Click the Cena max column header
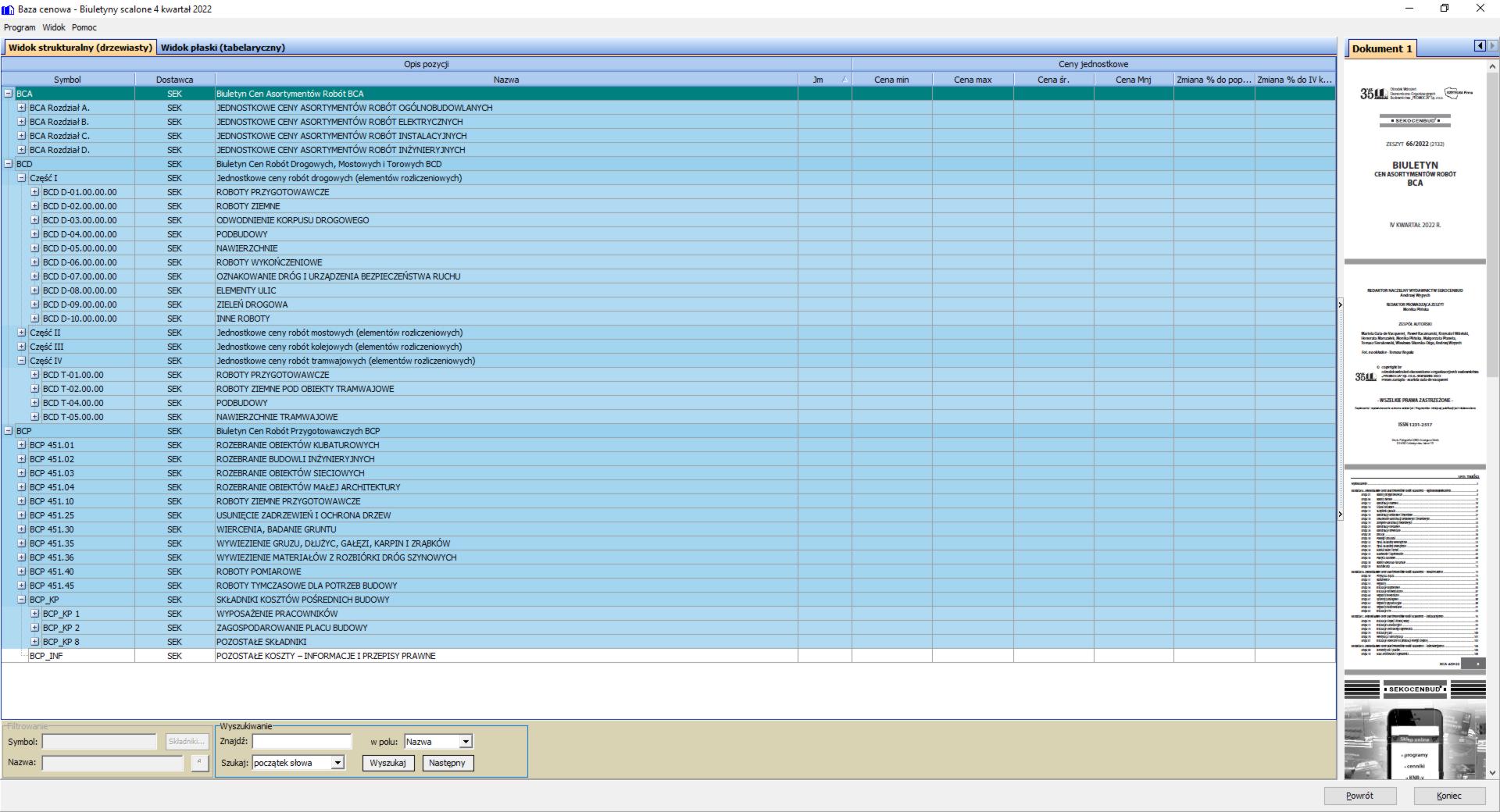 point(973,80)
